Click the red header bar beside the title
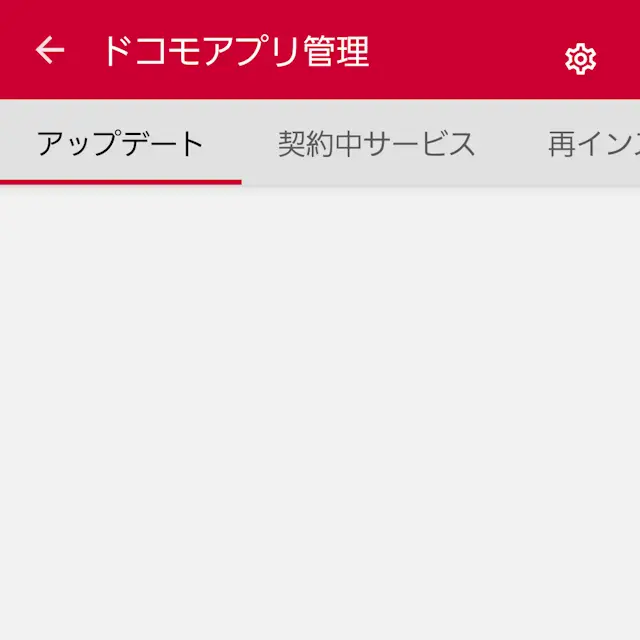This screenshot has width=640, height=640. pyautogui.click(x=465, y=51)
